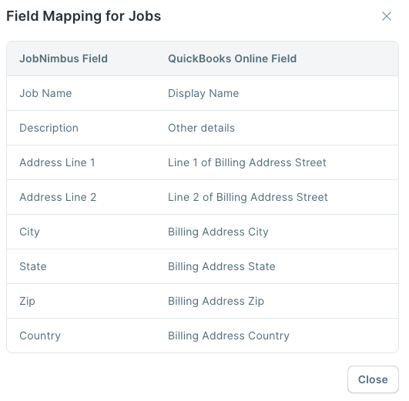Select the Country field cell
The image size is (409, 401).
(x=40, y=336)
